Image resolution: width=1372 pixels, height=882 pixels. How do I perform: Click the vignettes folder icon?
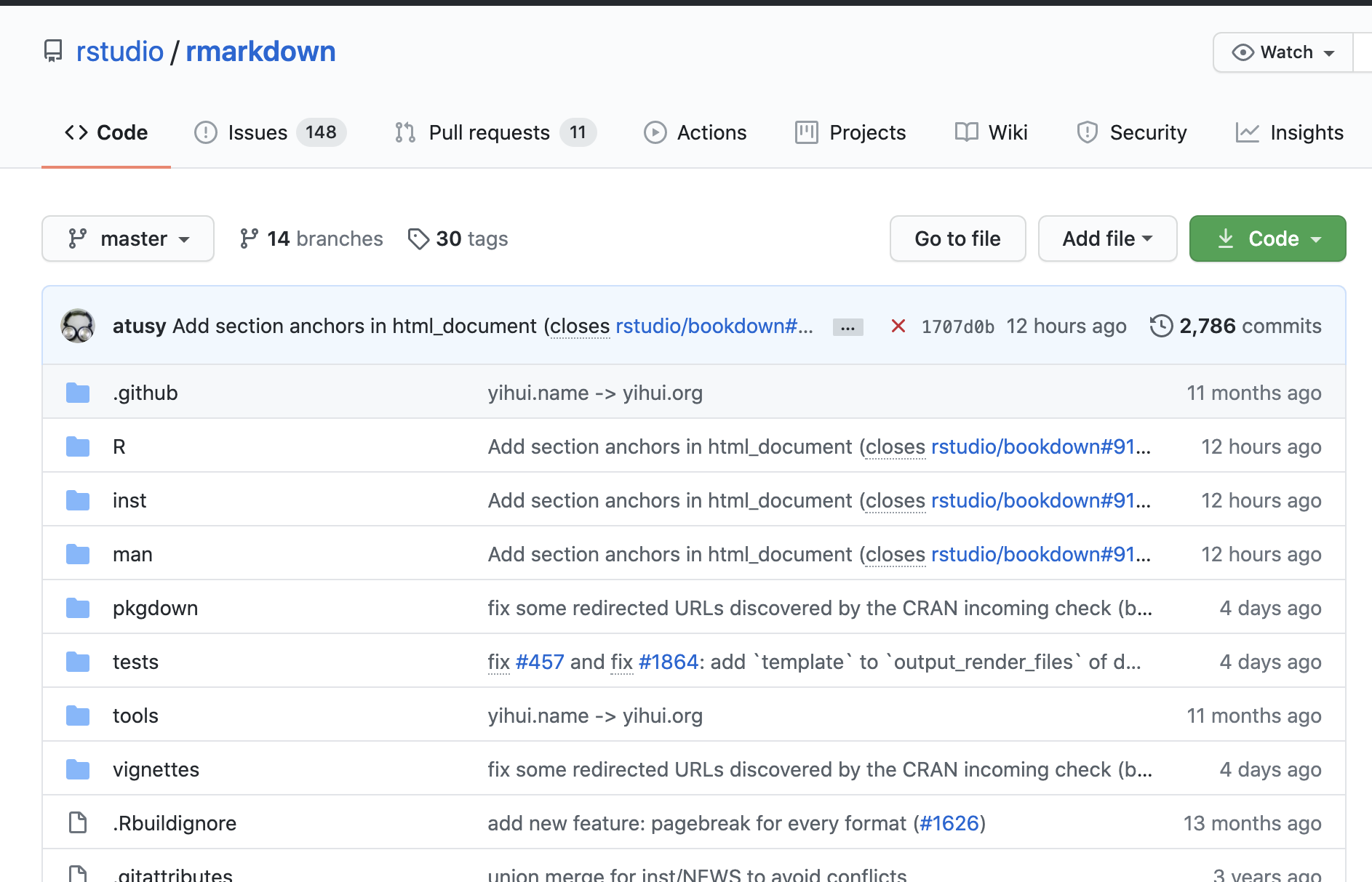click(78, 769)
